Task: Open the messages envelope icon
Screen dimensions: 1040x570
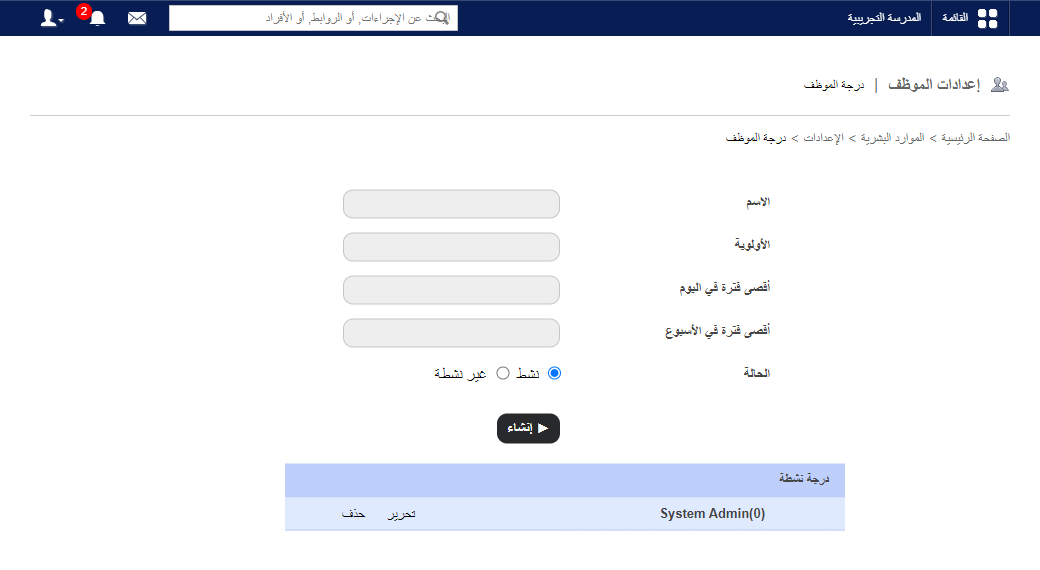Action: coord(137,18)
